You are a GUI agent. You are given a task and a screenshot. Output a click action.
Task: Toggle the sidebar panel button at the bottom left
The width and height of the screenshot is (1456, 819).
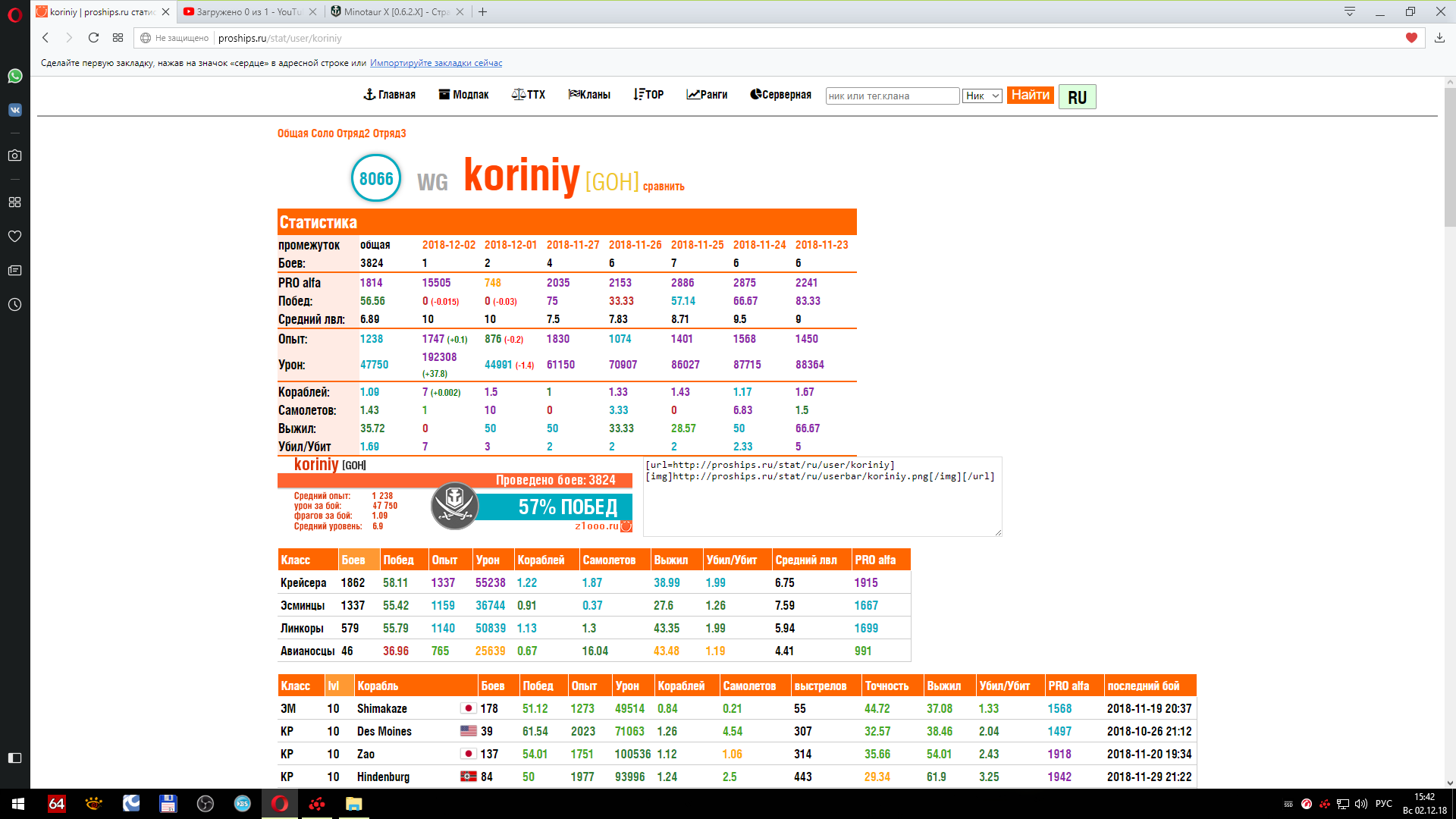(14, 758)
